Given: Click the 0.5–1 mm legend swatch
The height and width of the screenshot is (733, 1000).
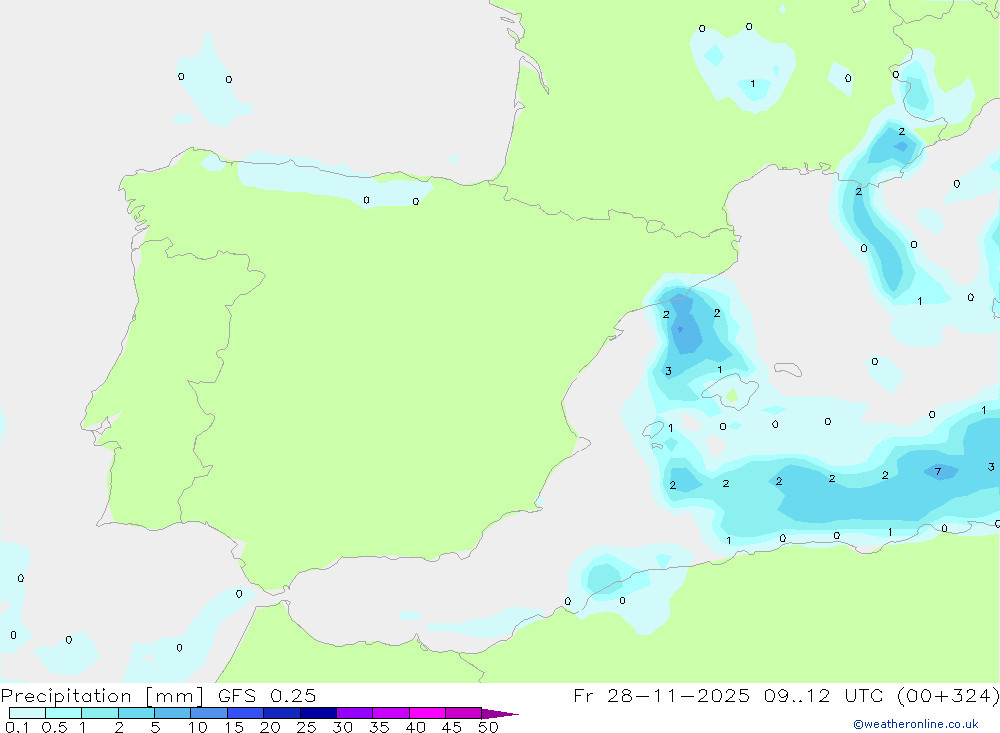Looking at the screenshot, I should pyautogui.click(x=64, y=713).
